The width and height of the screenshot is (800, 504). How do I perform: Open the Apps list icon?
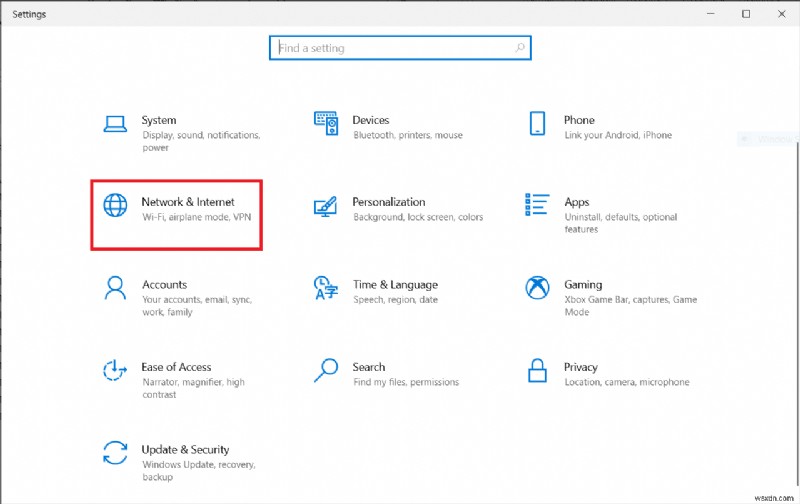(x=537, y=206)
